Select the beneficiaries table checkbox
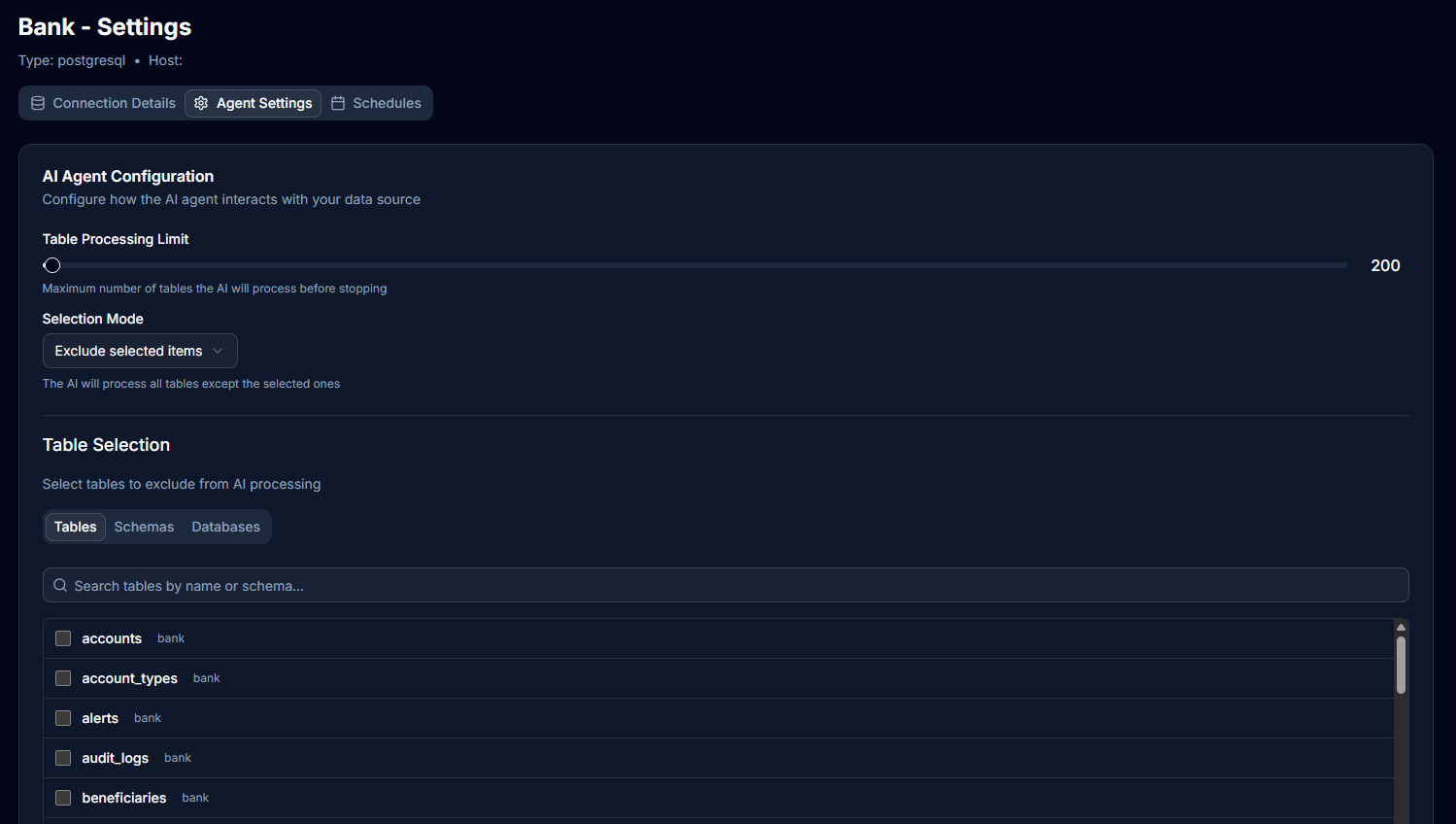Viewport: 1456px width, 824px height. 63,798
